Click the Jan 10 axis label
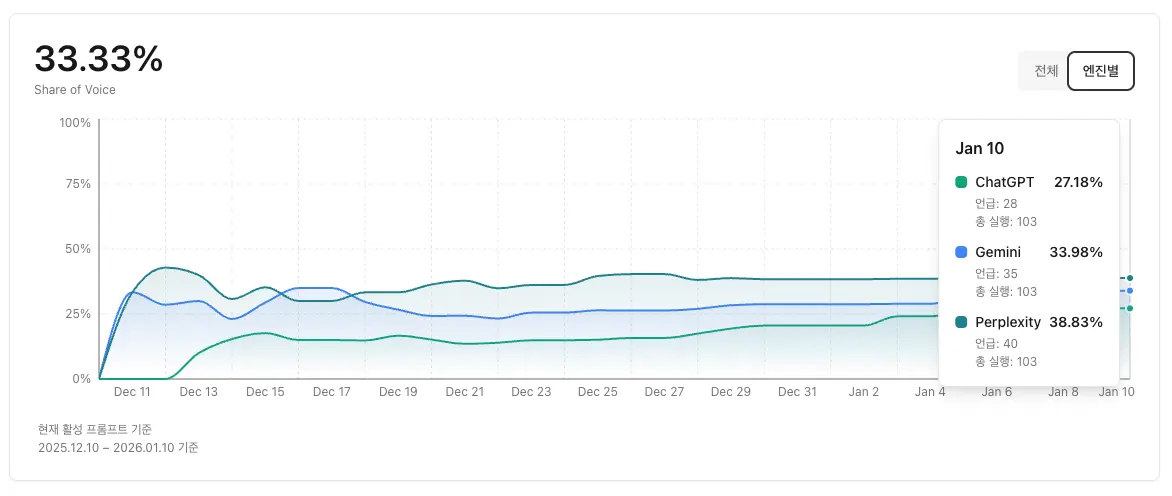 click(x=1117, y=392)
